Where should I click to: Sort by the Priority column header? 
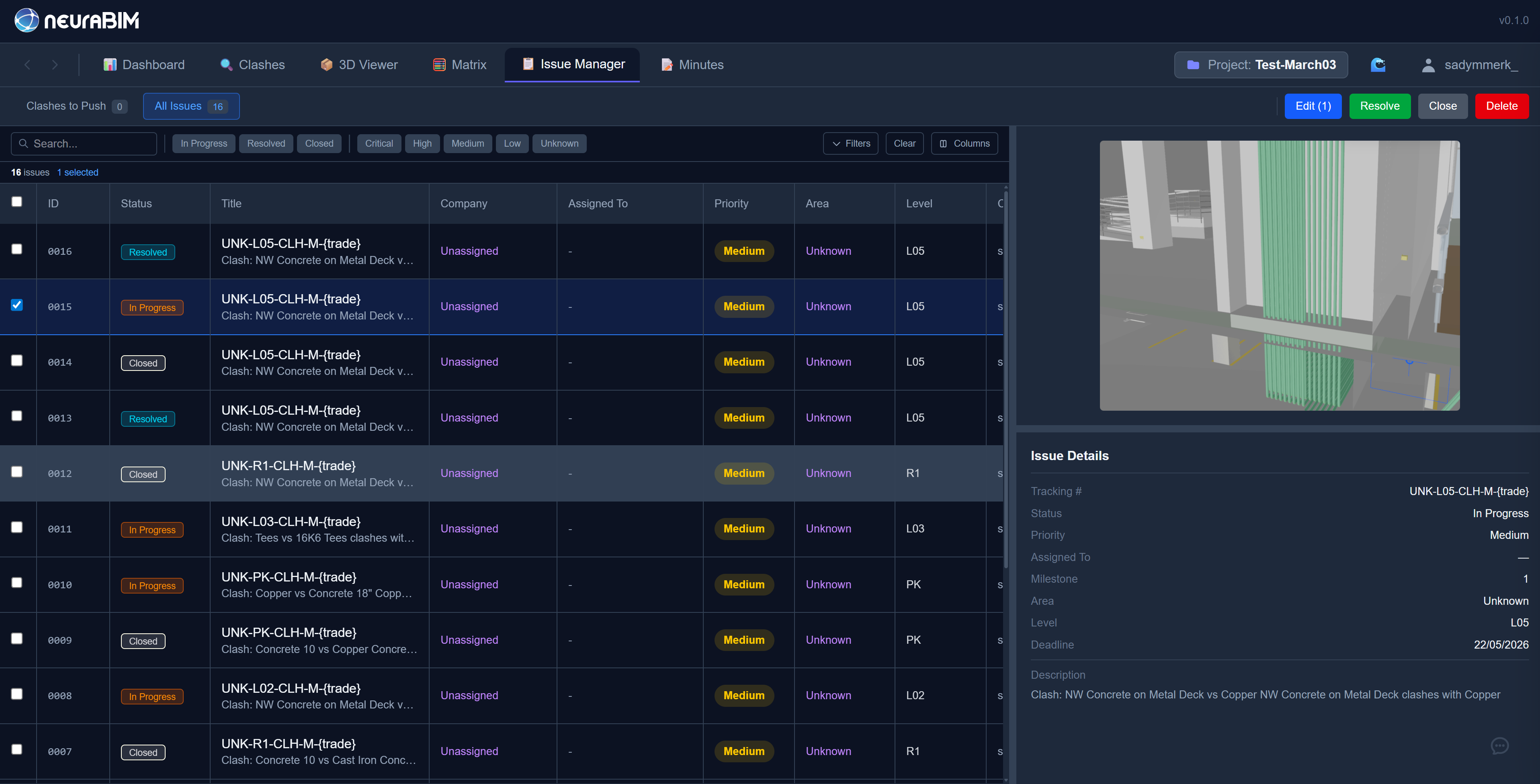click(748, 203)
